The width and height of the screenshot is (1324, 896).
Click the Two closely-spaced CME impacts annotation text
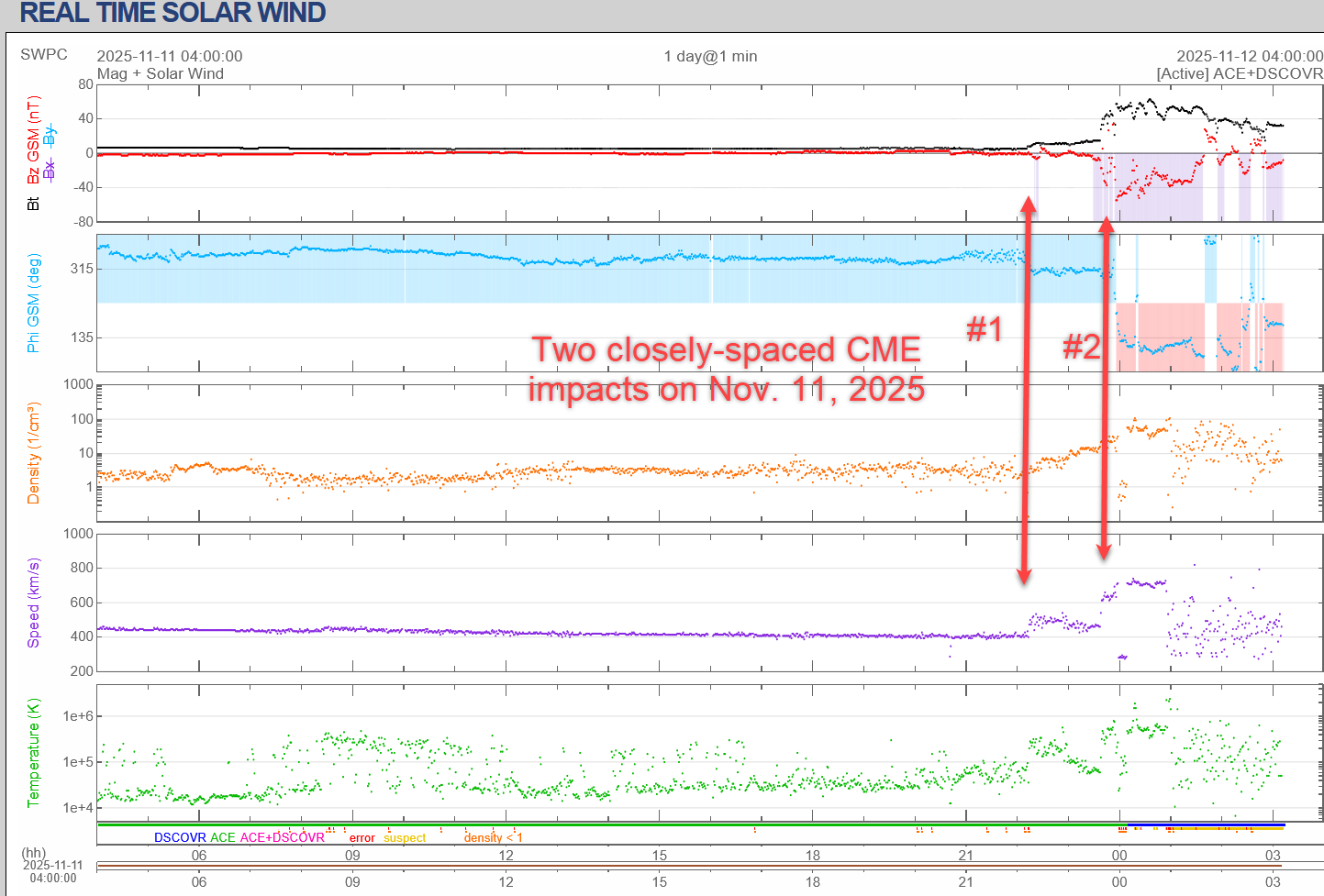[726, 369]
